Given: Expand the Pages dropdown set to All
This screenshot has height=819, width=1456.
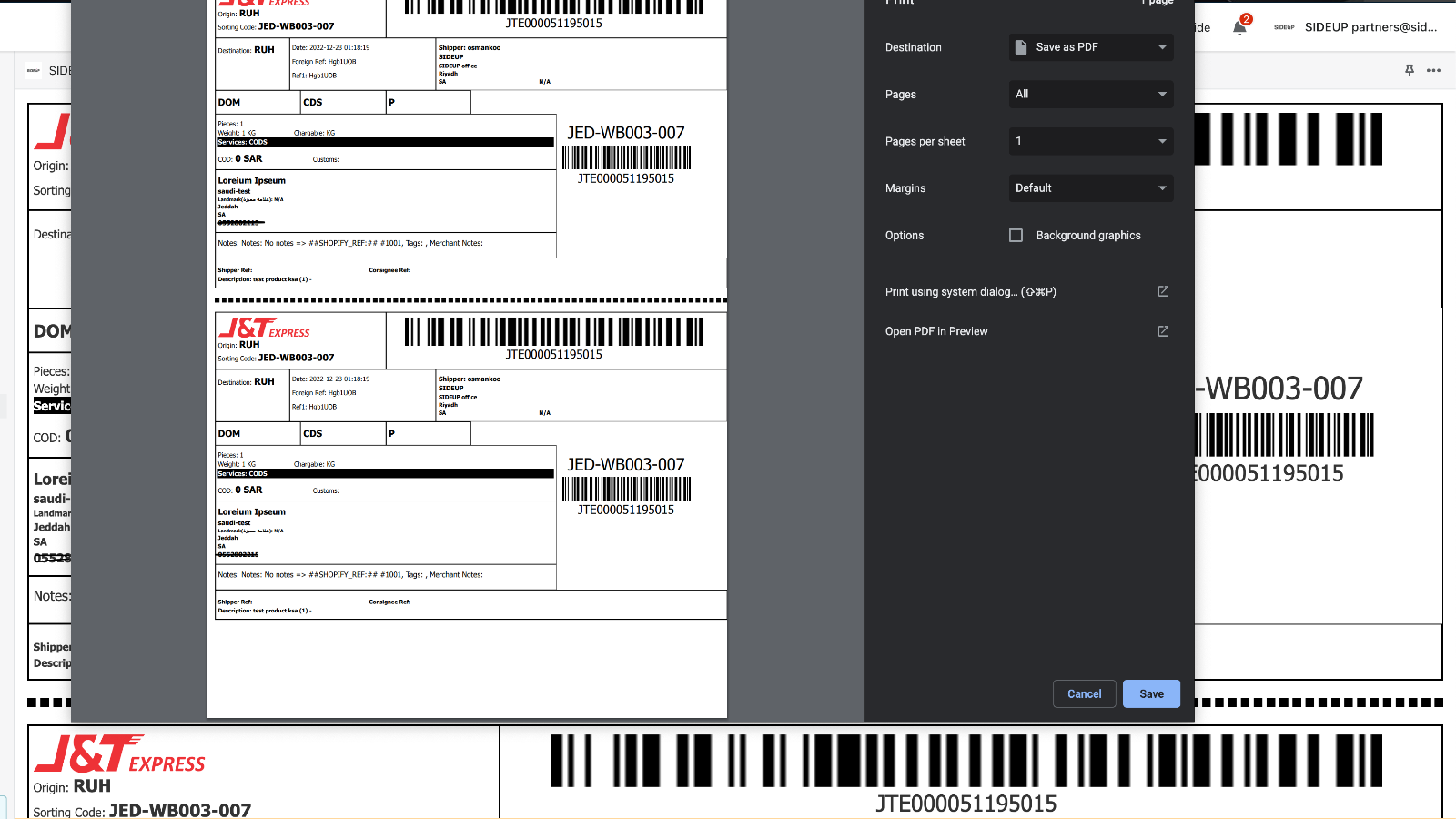Looking at the screenshot, I should click(1091, 94).
